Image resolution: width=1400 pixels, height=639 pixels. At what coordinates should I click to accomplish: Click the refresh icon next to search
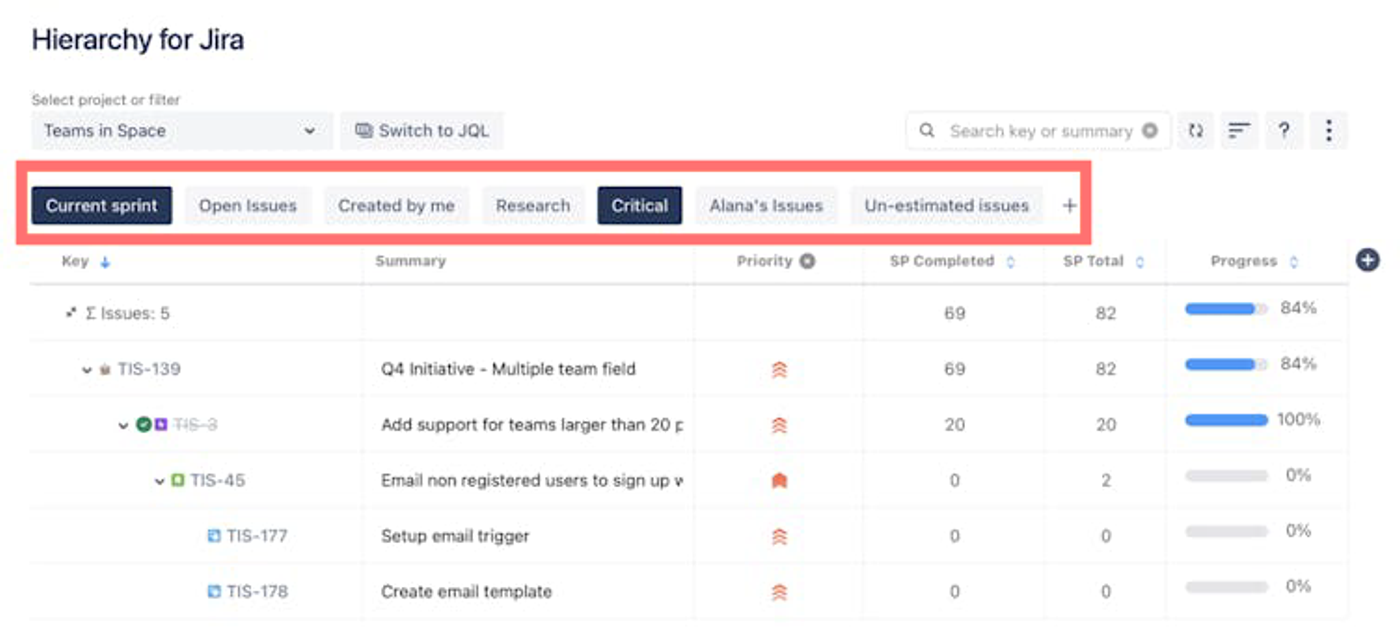point(1196,131)
